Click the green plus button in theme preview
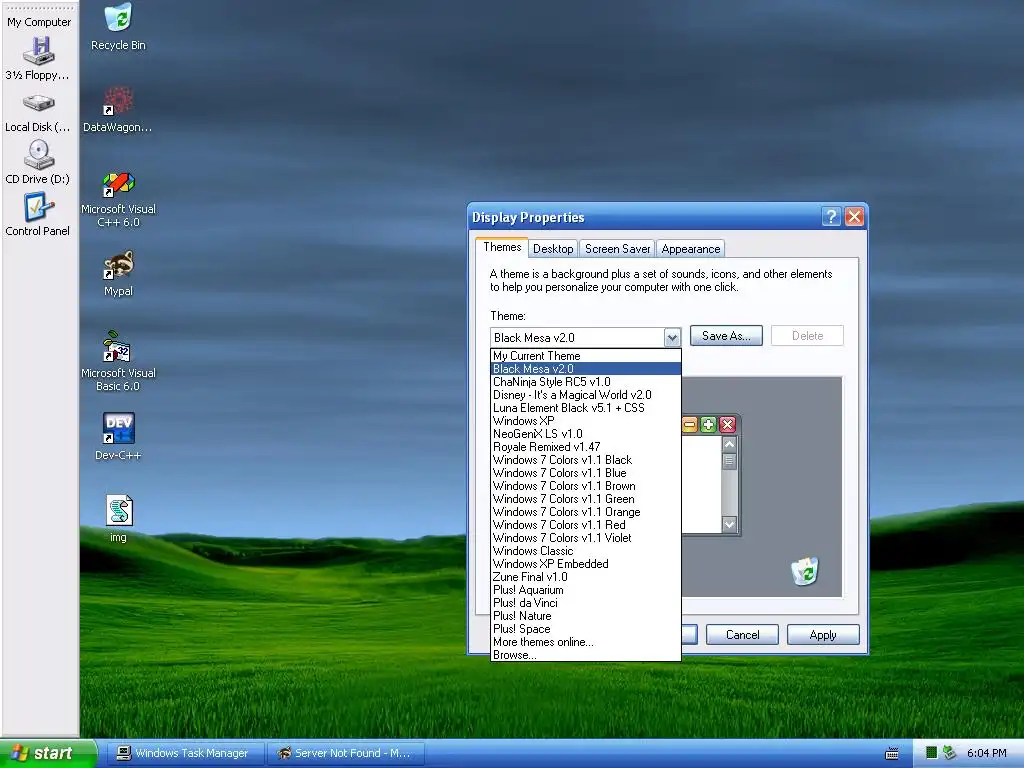 coord(708,425)
